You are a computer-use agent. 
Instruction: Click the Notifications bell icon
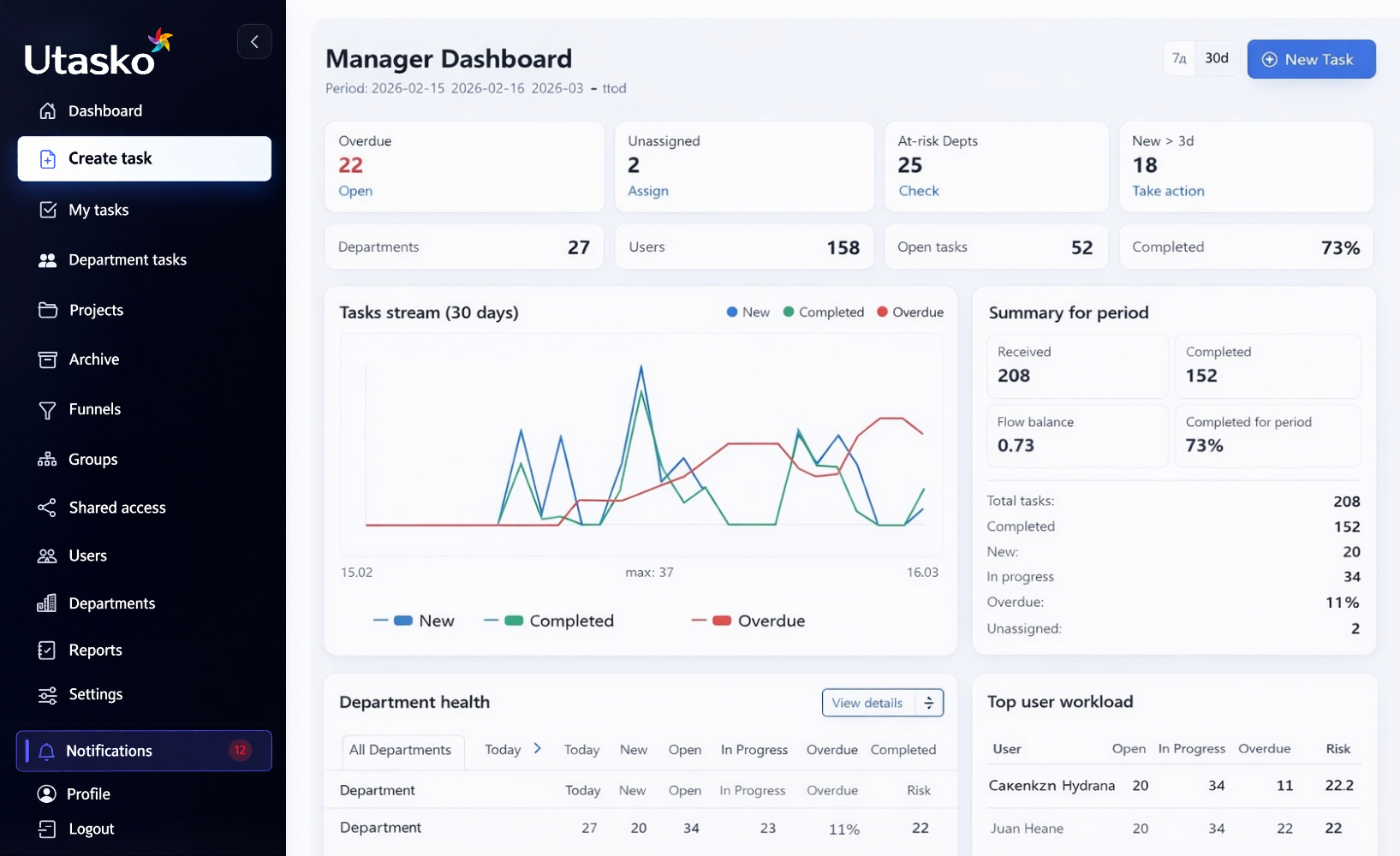click(x=47, y=752)
